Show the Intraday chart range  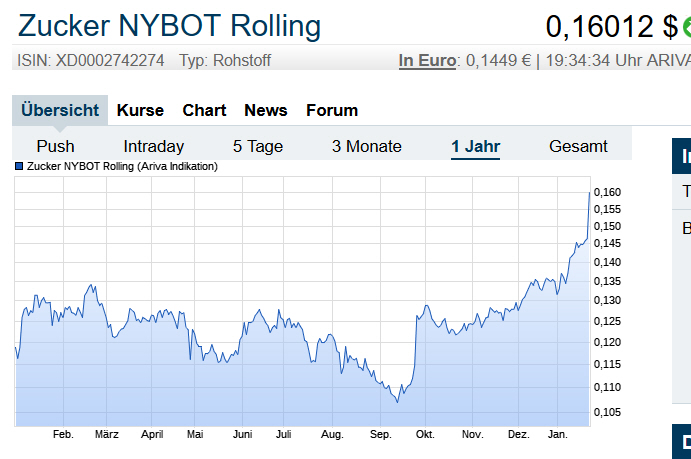coord(153,146)
